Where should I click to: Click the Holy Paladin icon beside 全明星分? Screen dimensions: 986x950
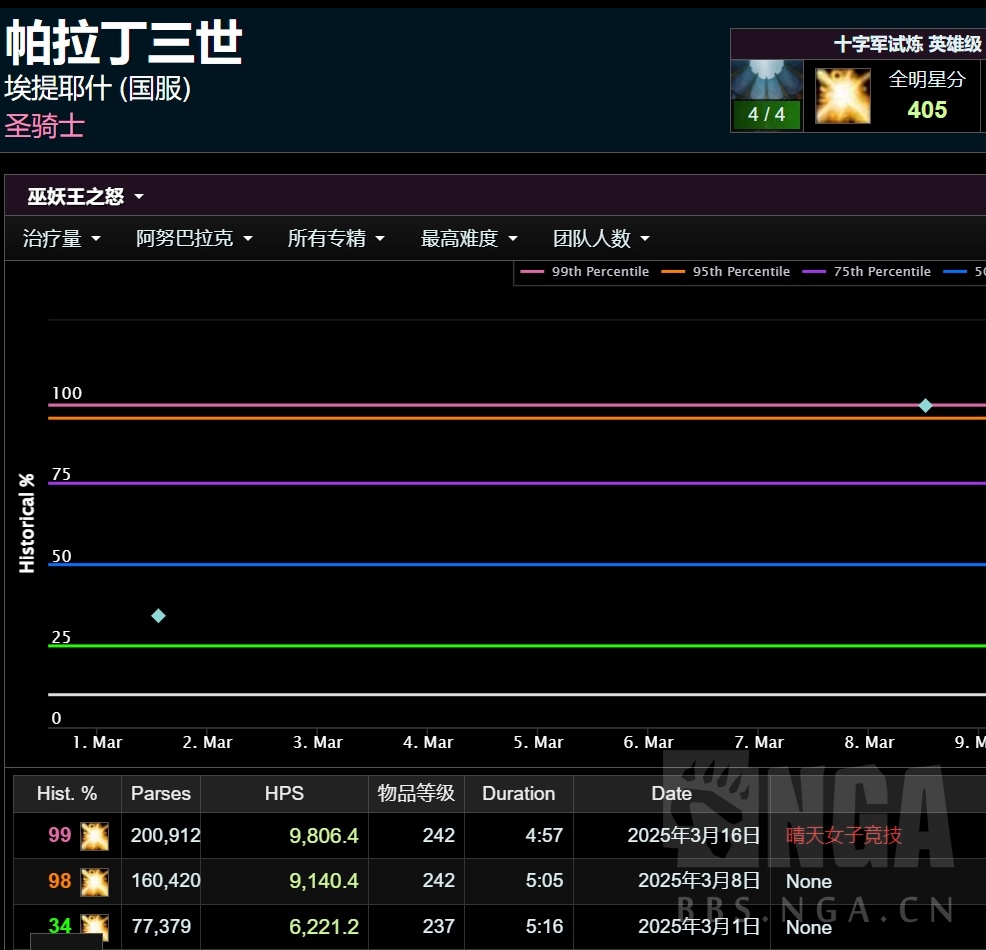tap(842, 96)
